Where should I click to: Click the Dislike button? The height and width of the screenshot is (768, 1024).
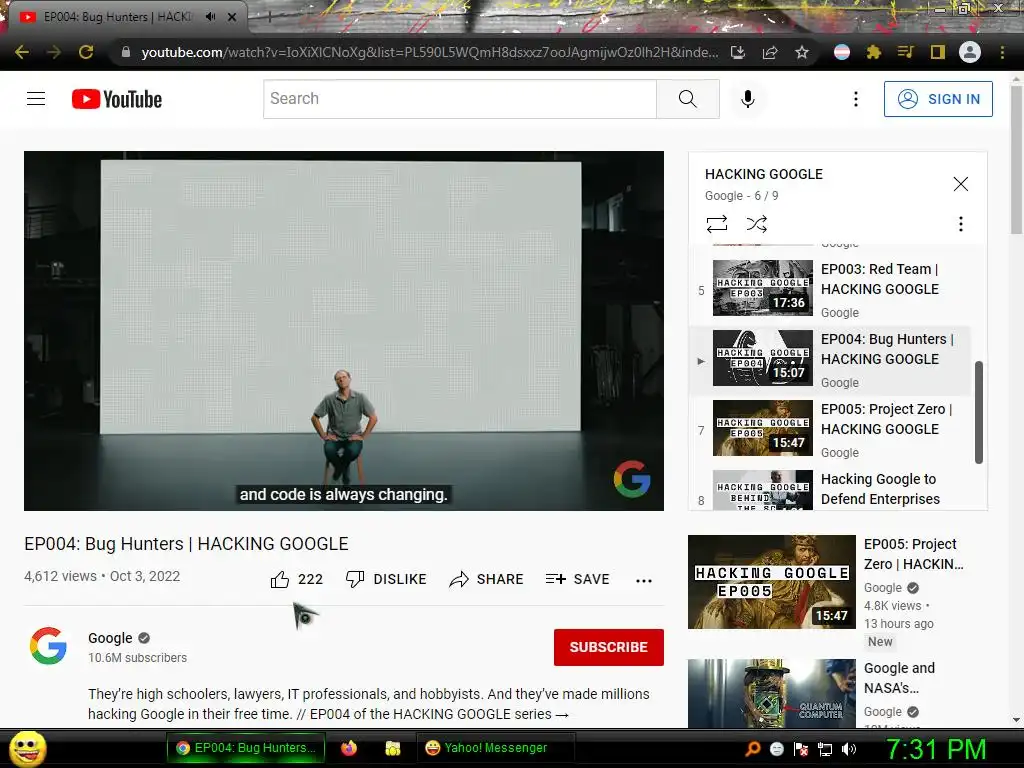pyautogui.click(x=386, y=579)
